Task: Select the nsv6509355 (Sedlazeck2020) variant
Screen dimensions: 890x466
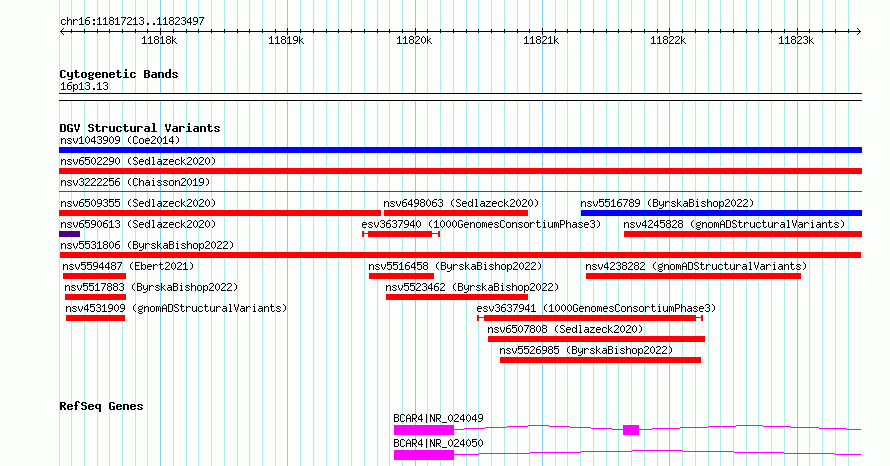Action: tap(138, 203)
